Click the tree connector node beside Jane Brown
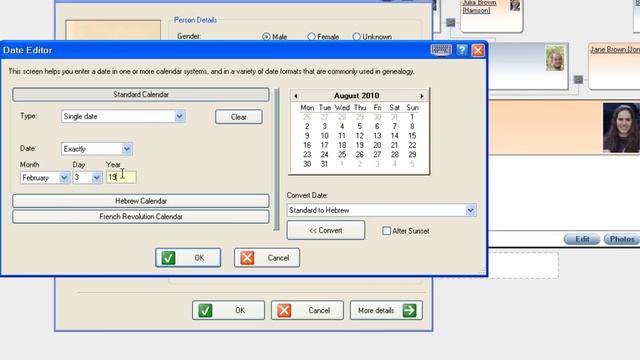Image resolution: width=640 pixels, height=360 pixels. tap(578, 80)
